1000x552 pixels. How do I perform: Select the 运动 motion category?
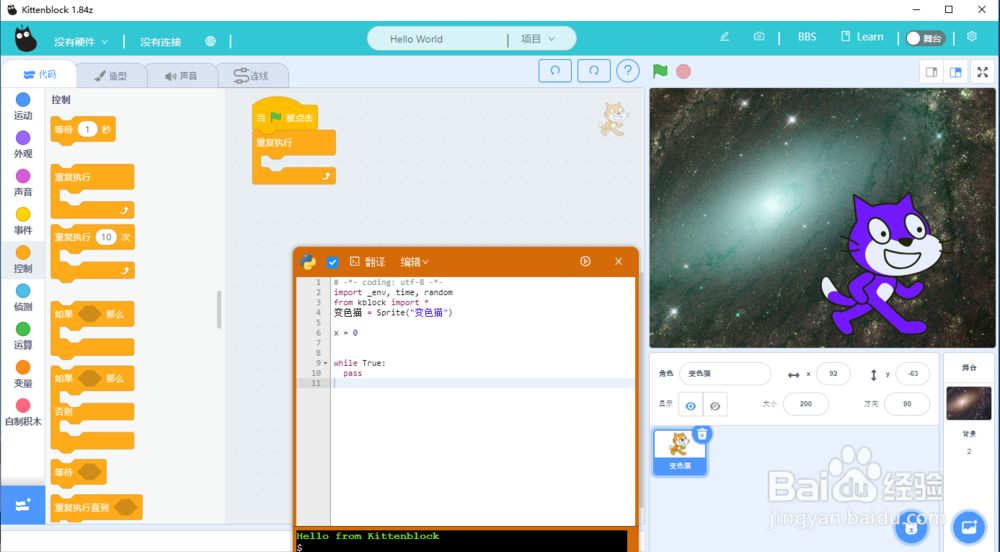point(23,106)
